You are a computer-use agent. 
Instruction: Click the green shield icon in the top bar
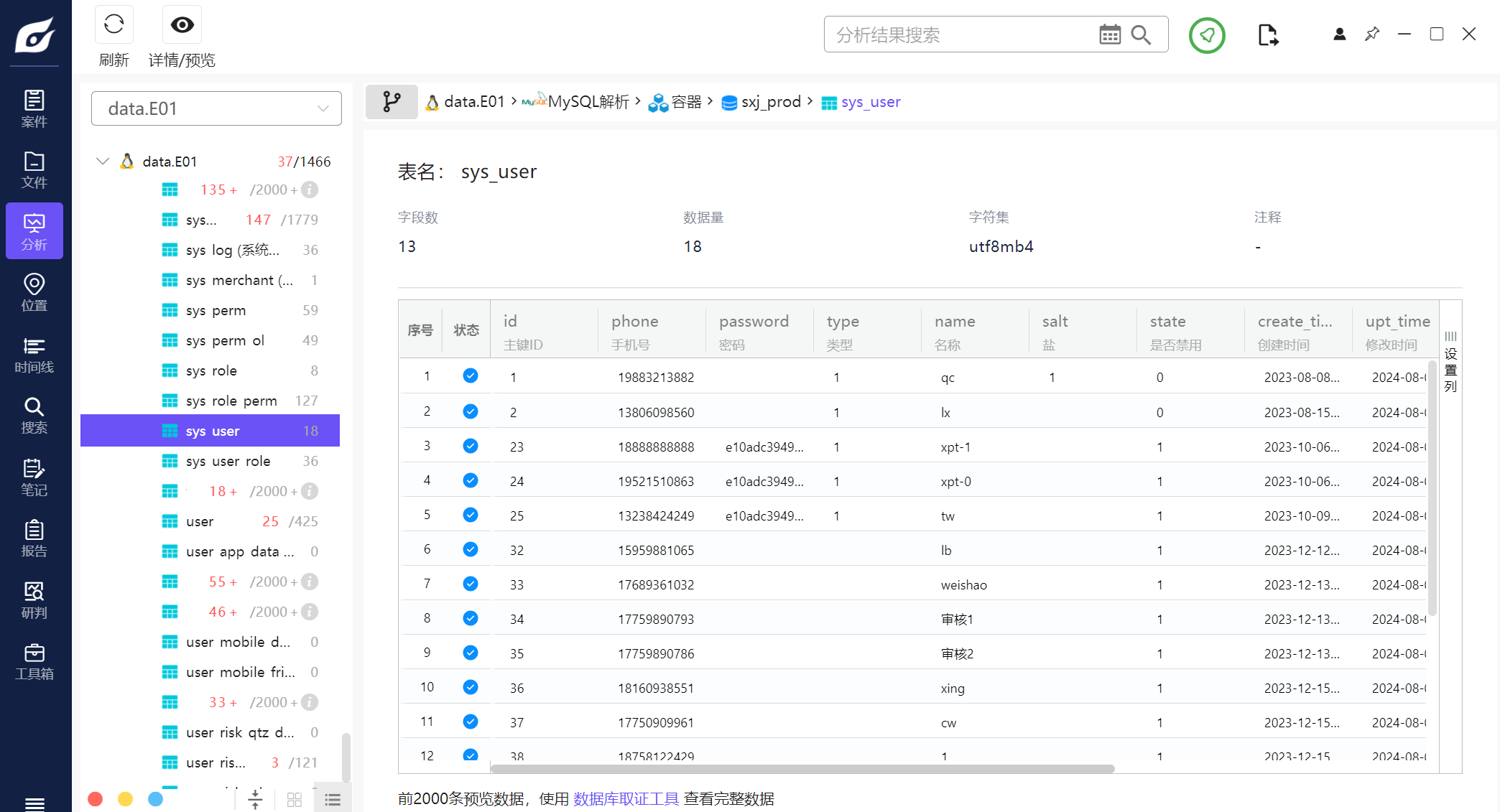coord(1206,34)
